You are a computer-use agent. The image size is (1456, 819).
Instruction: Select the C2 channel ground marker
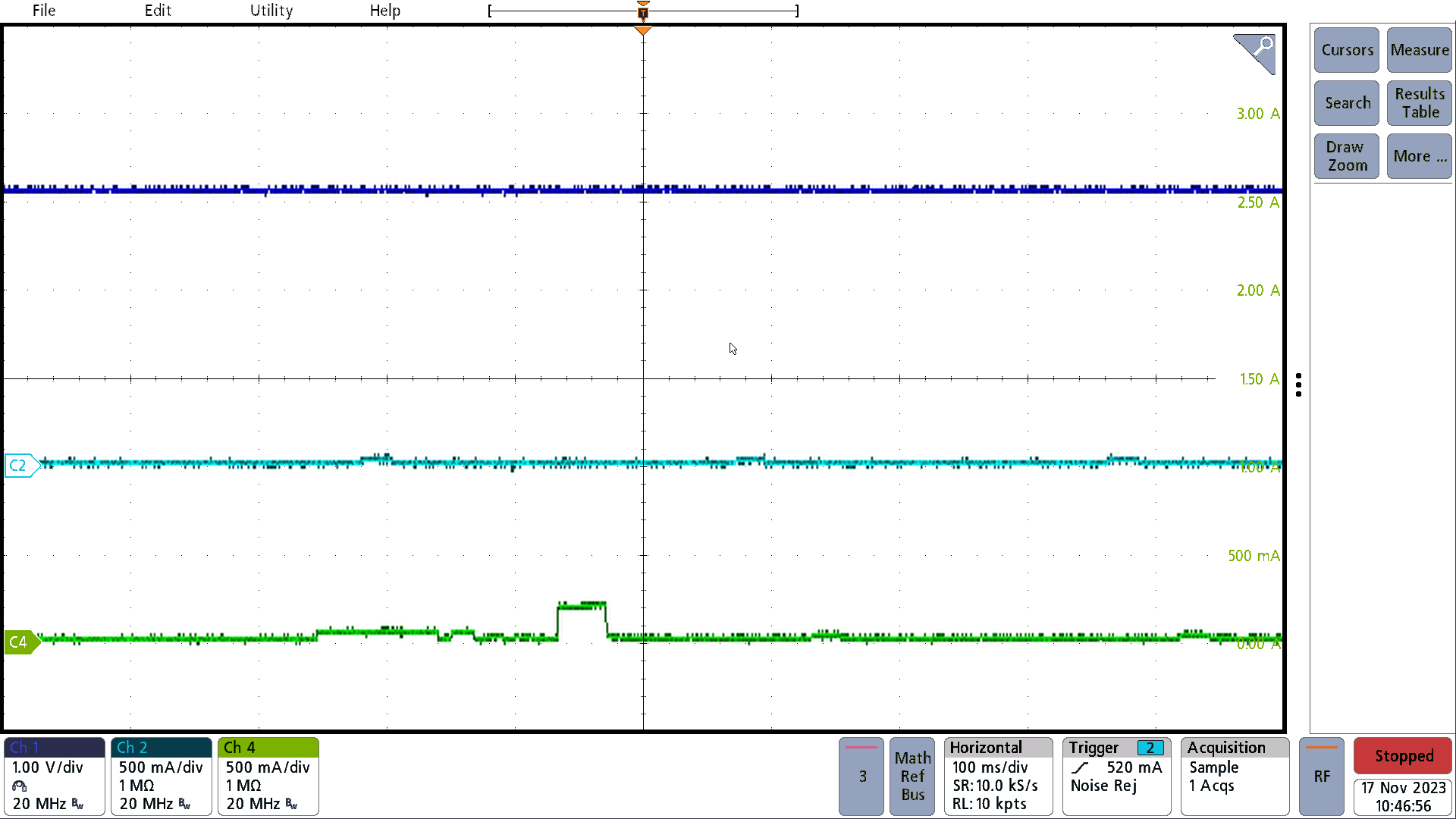click(20, 465)
